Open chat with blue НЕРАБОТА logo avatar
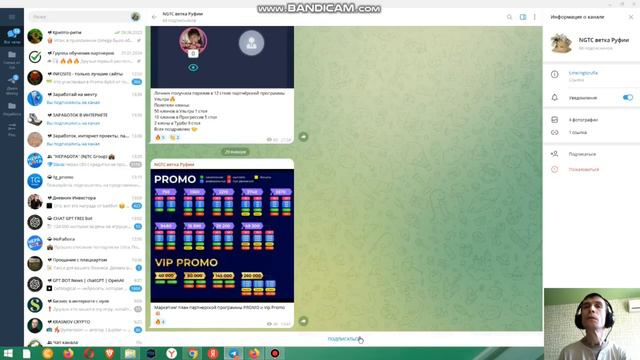The width and height of the screenshot is (640, 360). [84, 243]
